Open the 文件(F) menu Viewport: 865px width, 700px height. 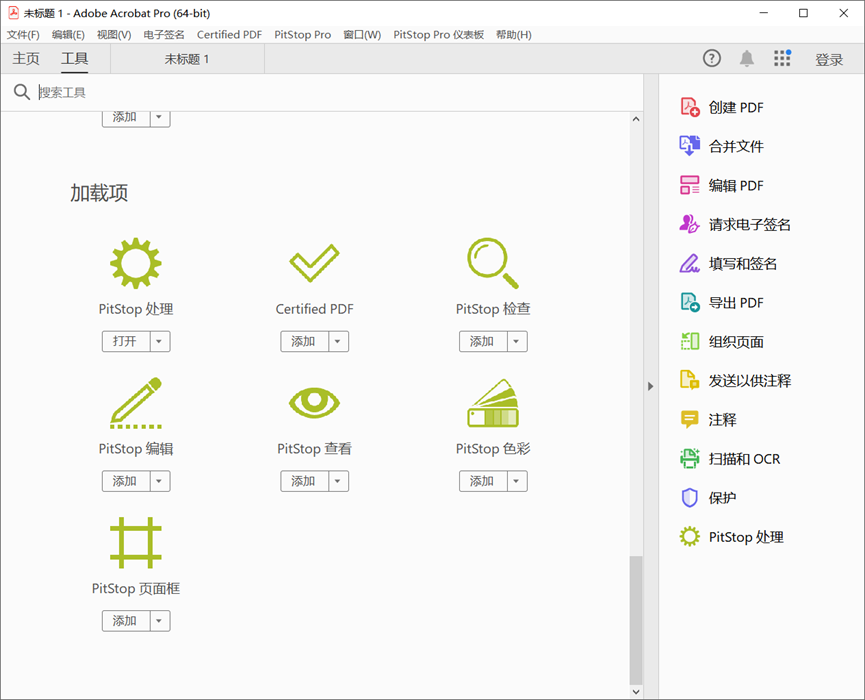click(23, 35)
